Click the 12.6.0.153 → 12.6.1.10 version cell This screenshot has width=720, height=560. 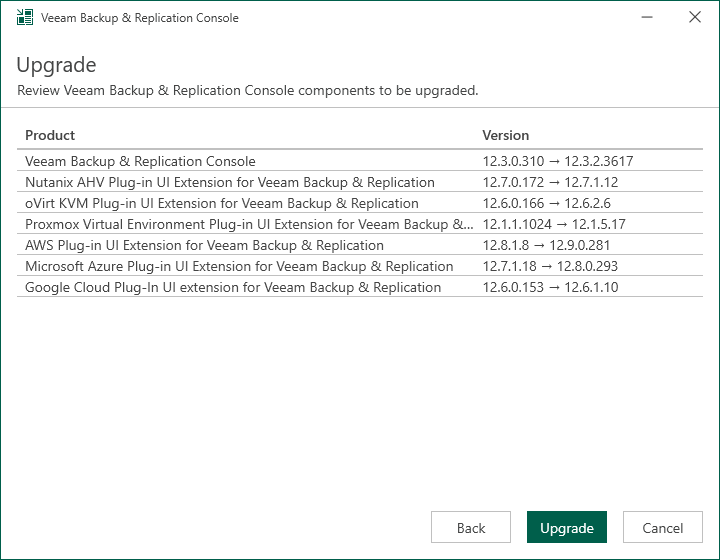pos(550,287)
